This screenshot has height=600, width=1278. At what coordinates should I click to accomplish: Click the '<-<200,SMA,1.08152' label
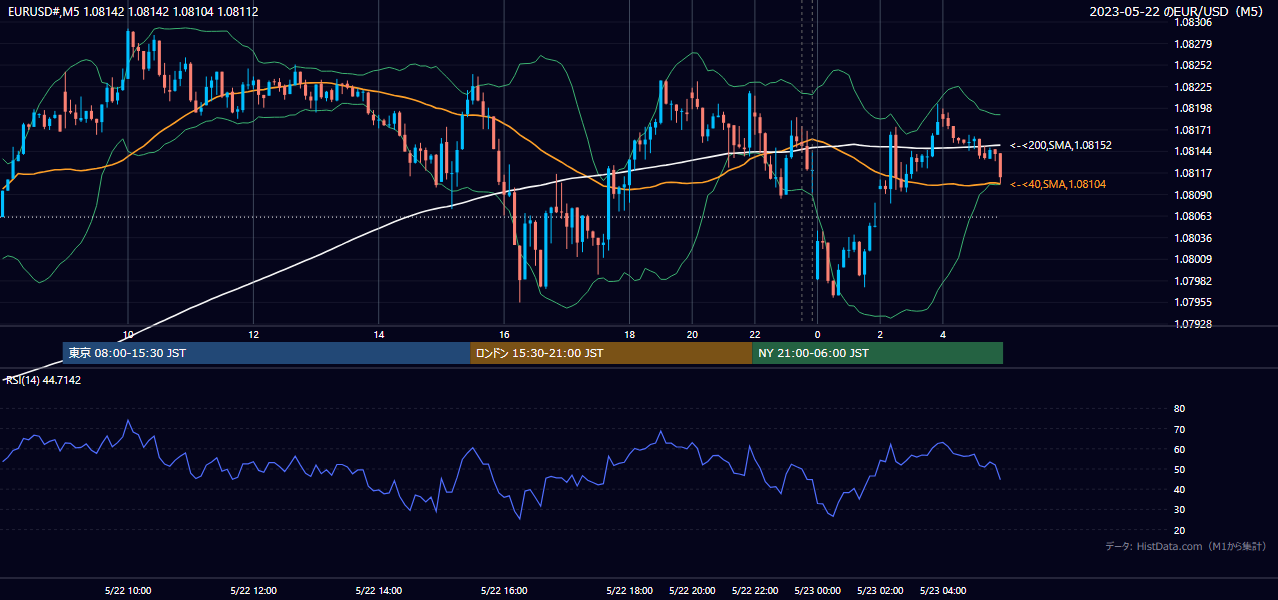point(1061,145)
